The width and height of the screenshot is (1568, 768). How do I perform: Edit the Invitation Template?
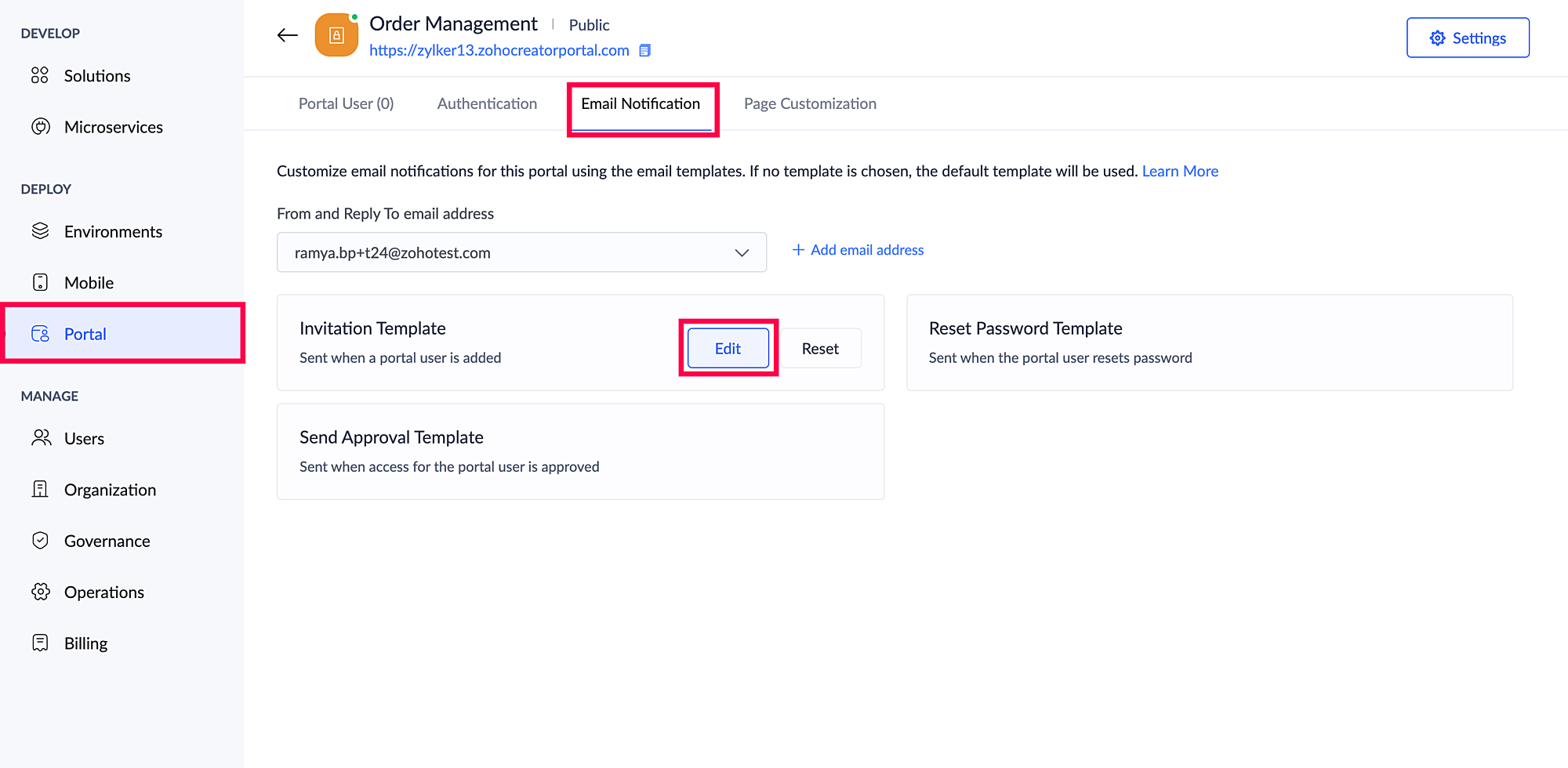728,349
